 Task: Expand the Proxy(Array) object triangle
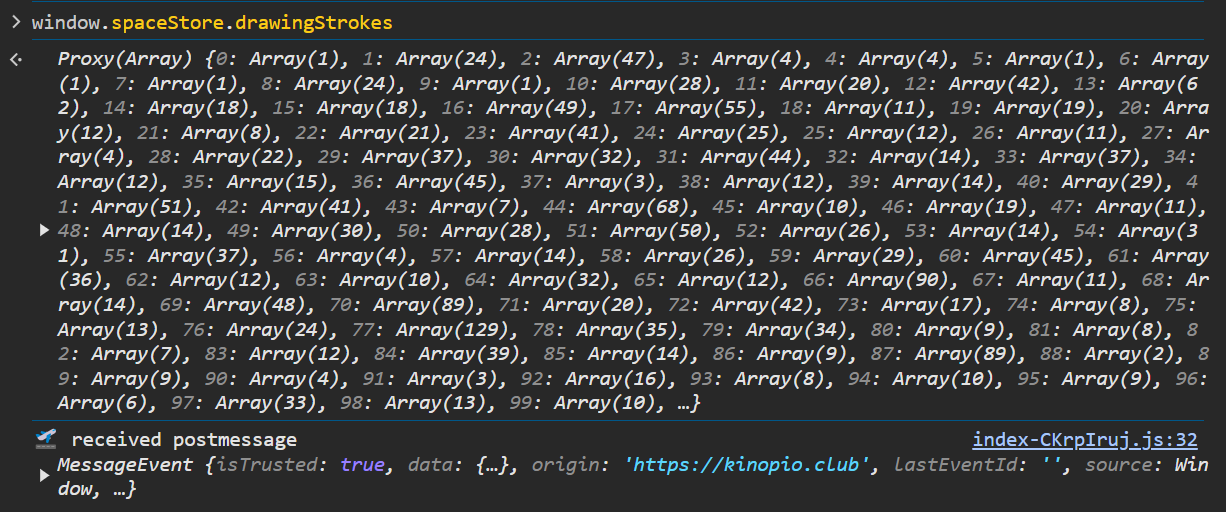43,230
